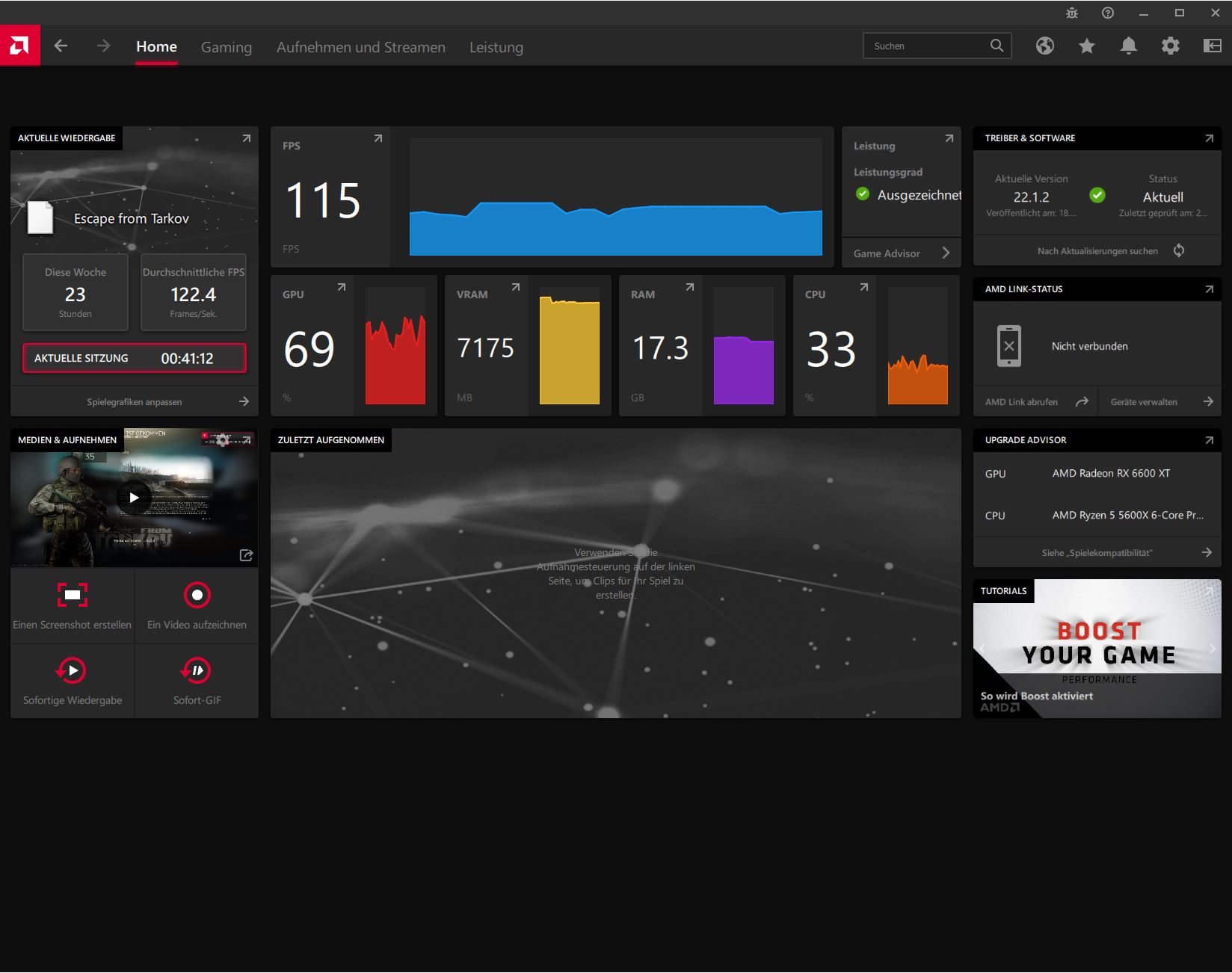1232x973 pixels.
Task: Toggle the sidebar panel icon
Action: click(x=1213, y=46)
